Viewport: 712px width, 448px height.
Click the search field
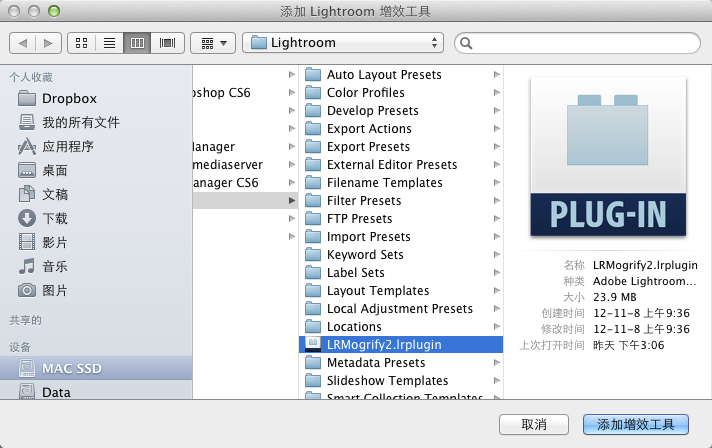[577, 43]
